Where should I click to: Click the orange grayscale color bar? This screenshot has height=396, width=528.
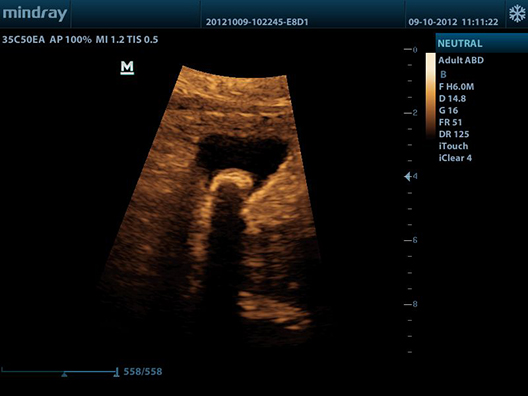[x=430, y=96]
